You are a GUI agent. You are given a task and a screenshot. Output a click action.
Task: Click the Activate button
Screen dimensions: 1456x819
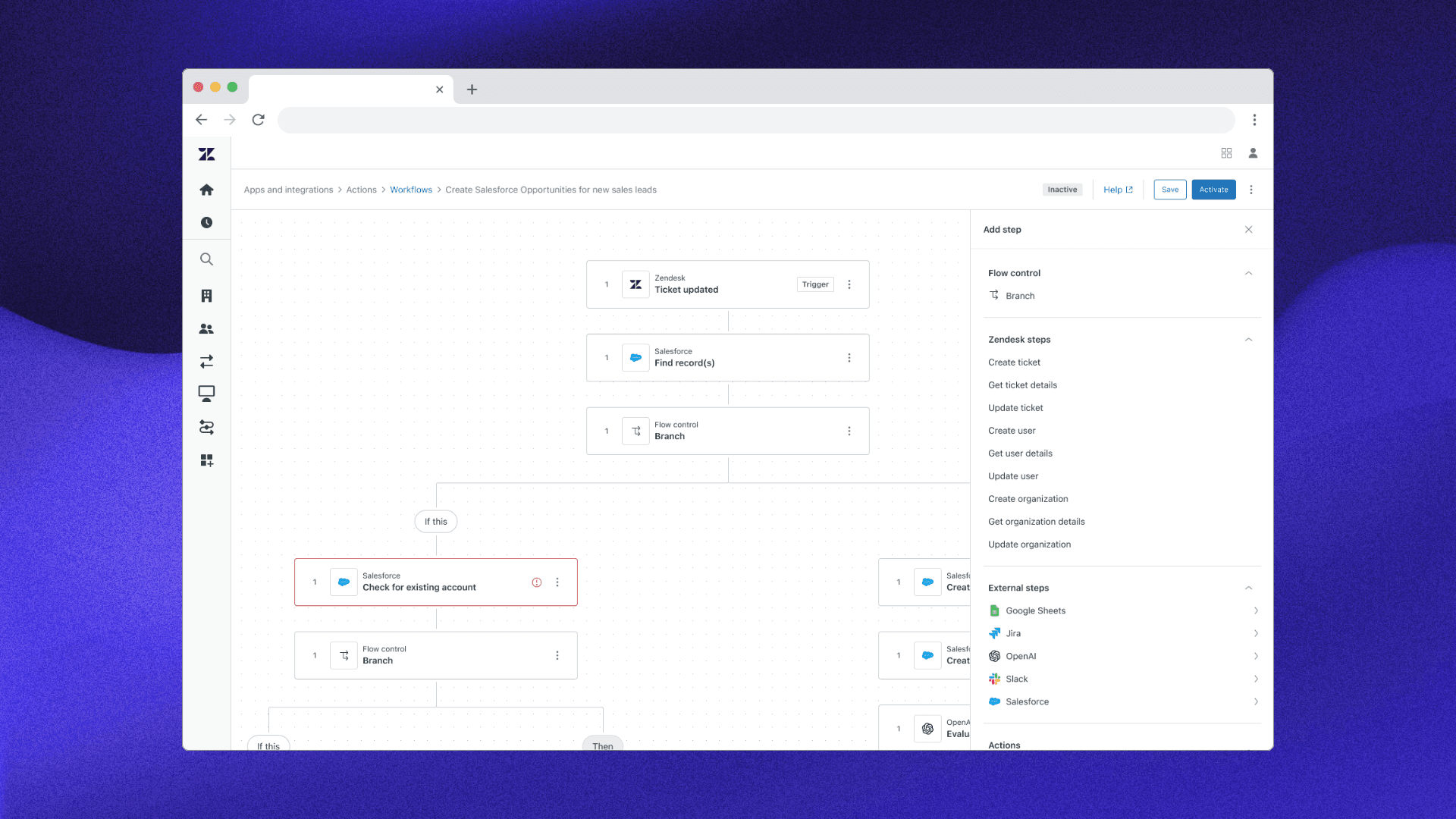pos(1213,190)
